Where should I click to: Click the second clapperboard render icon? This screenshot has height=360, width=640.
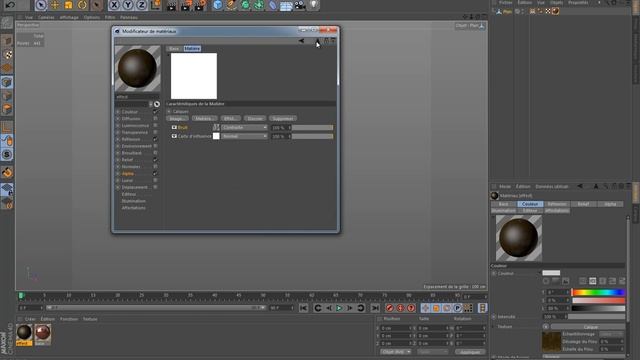[x=186, y=5]
